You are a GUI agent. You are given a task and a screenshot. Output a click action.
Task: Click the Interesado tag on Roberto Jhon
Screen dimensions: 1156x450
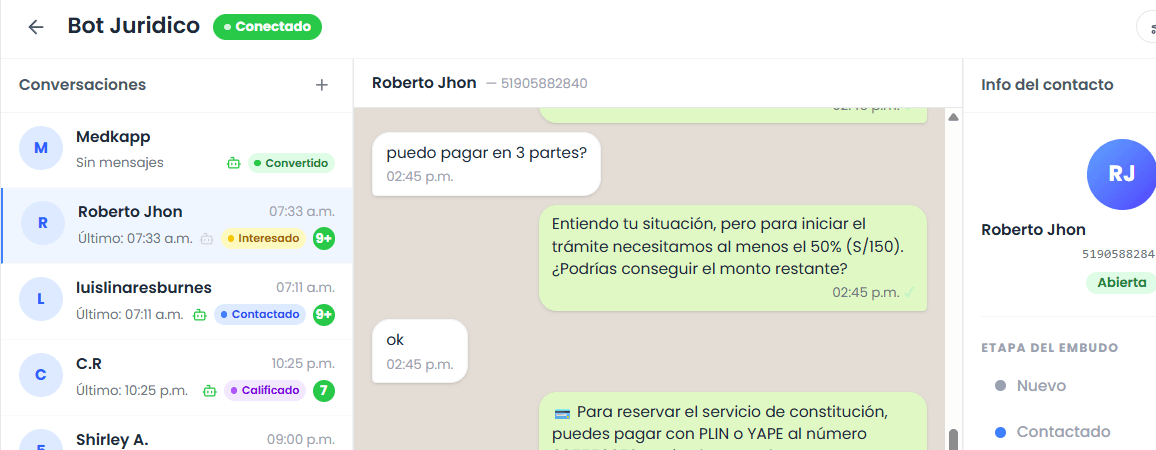(x=263, y=239)
